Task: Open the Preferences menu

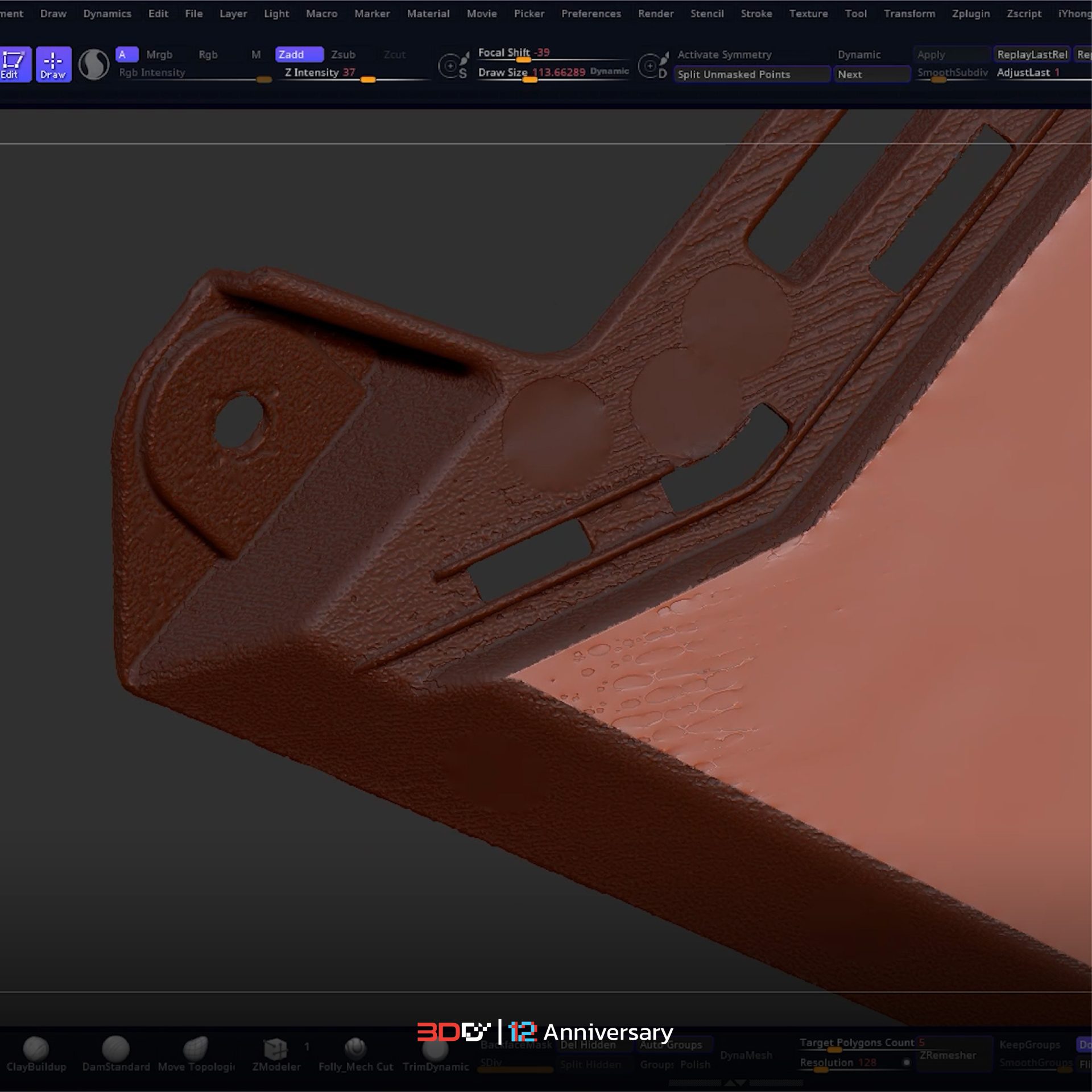Action: [x=591, y=14]
